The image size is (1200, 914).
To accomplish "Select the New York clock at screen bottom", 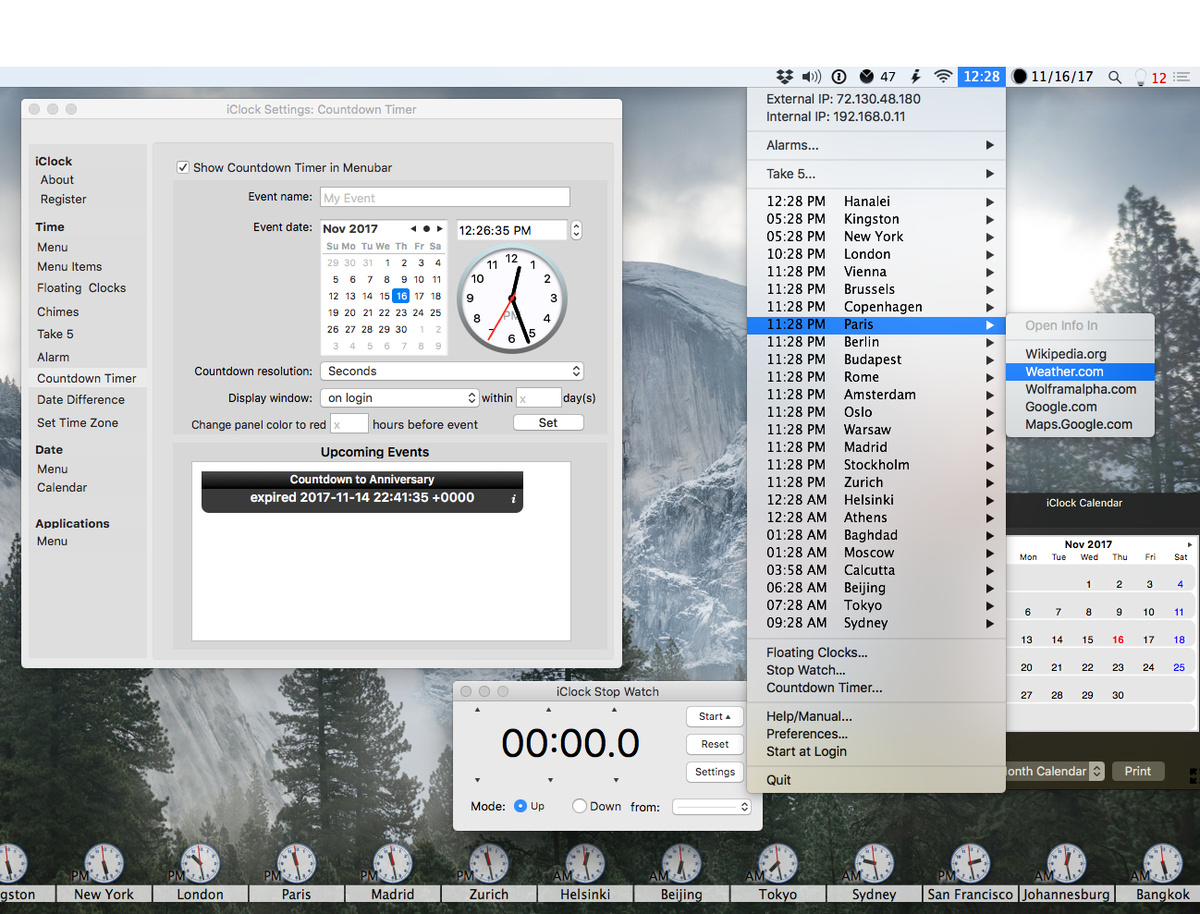I will click(x=103, y=862).
